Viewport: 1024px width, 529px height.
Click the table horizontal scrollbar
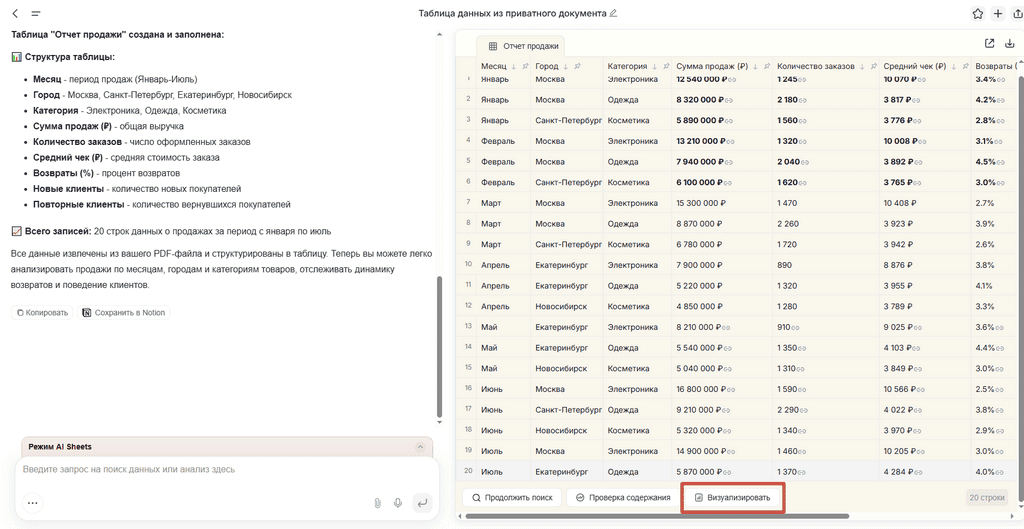[657, 517]
